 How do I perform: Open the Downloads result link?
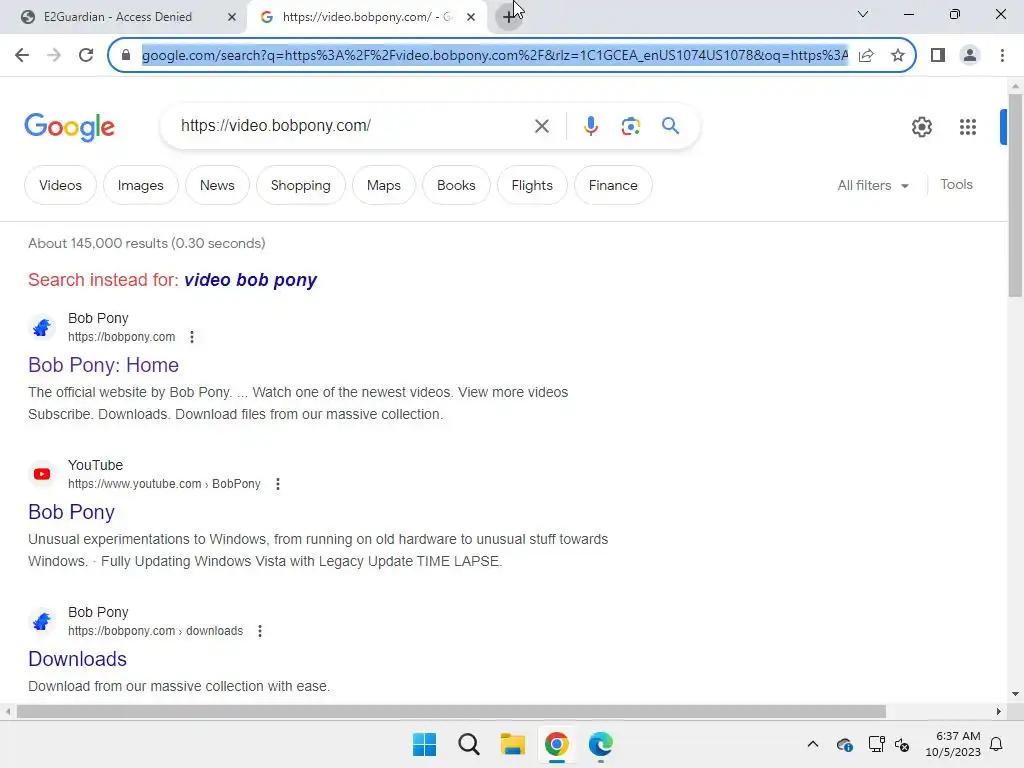(x=77, y=659)
